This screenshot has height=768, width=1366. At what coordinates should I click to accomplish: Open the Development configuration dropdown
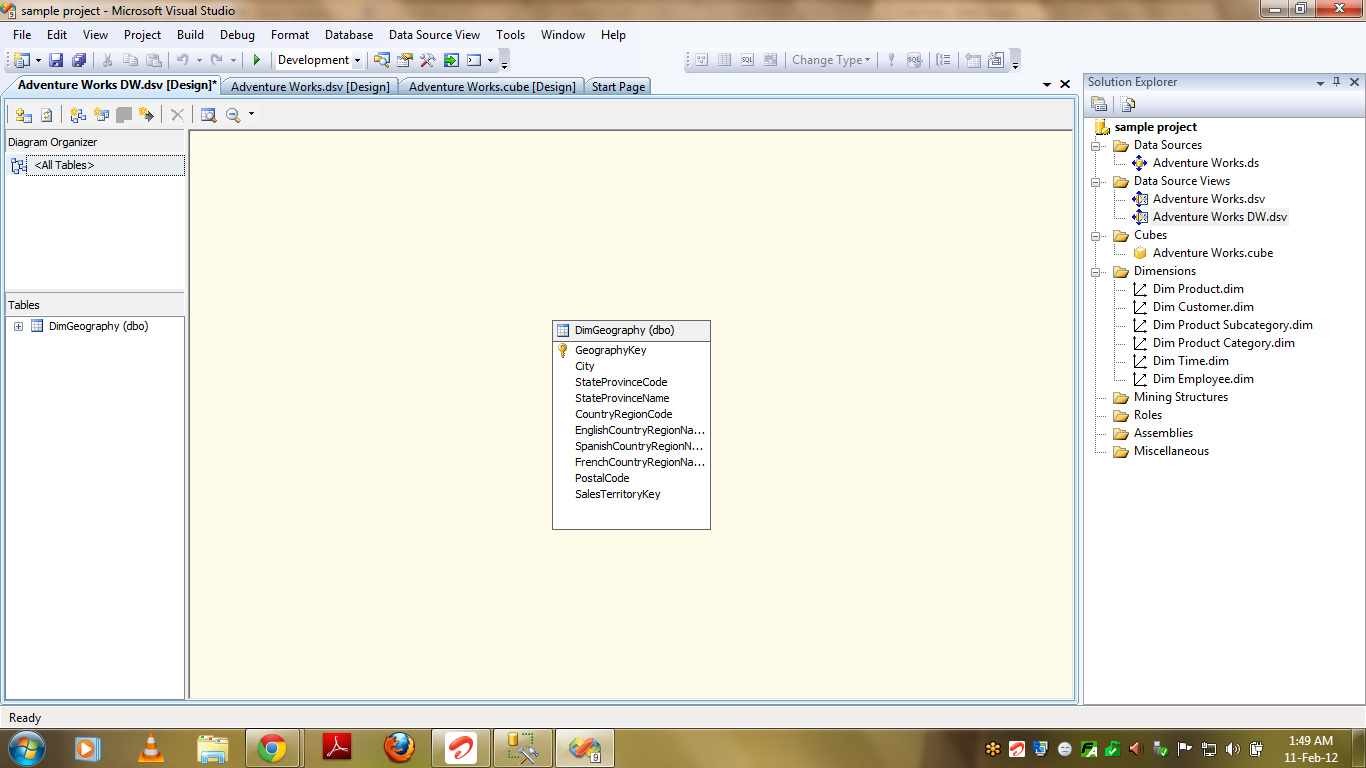click(357, 61)
